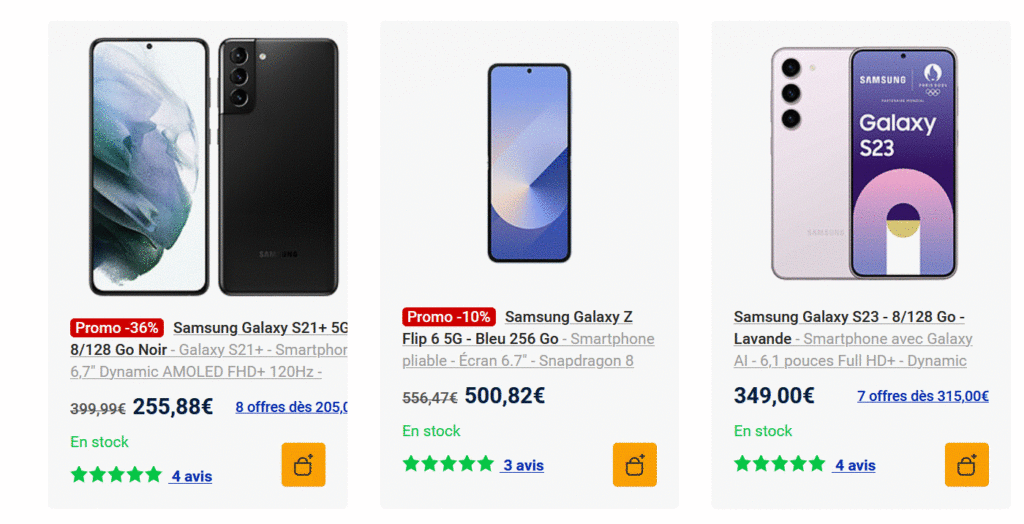Click the Galaxy S23 star rating

point(780,464)
